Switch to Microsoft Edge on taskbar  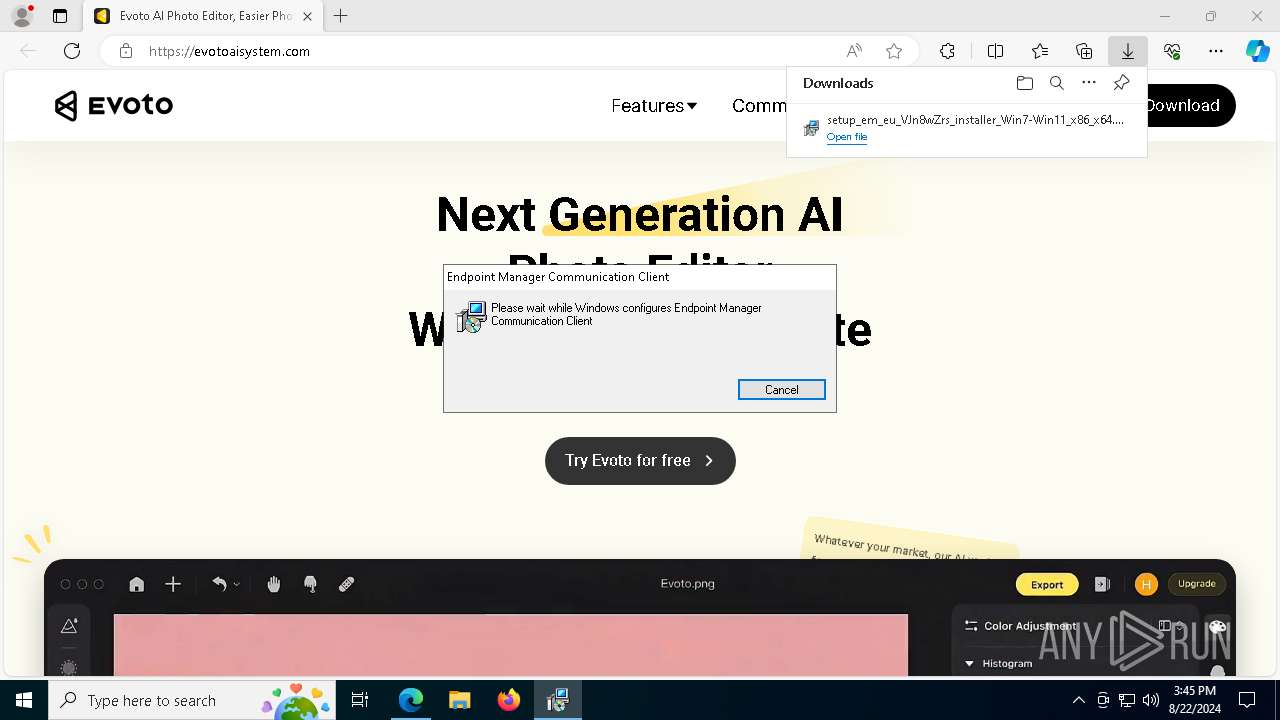(x=411, y=701)
